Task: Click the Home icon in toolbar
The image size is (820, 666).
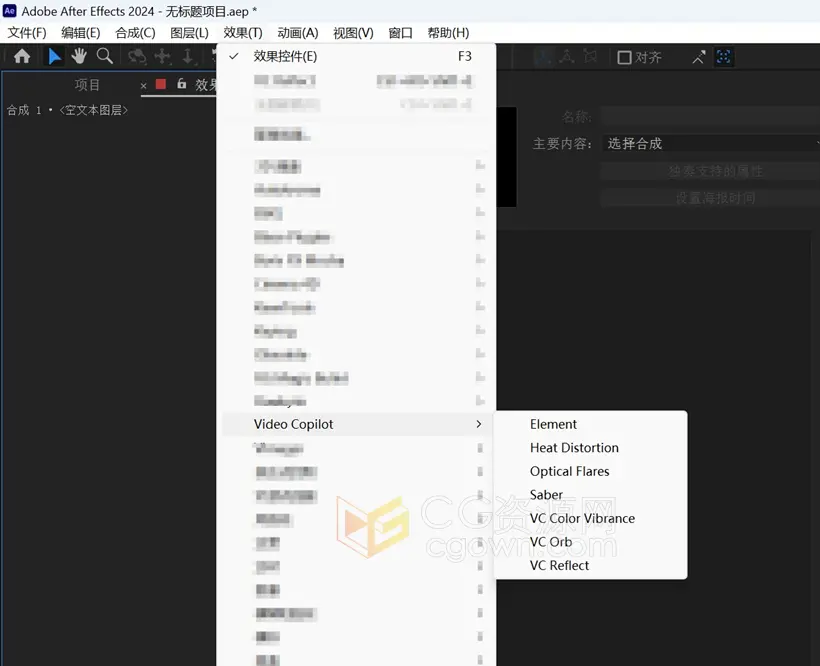Action: point(22,56)
